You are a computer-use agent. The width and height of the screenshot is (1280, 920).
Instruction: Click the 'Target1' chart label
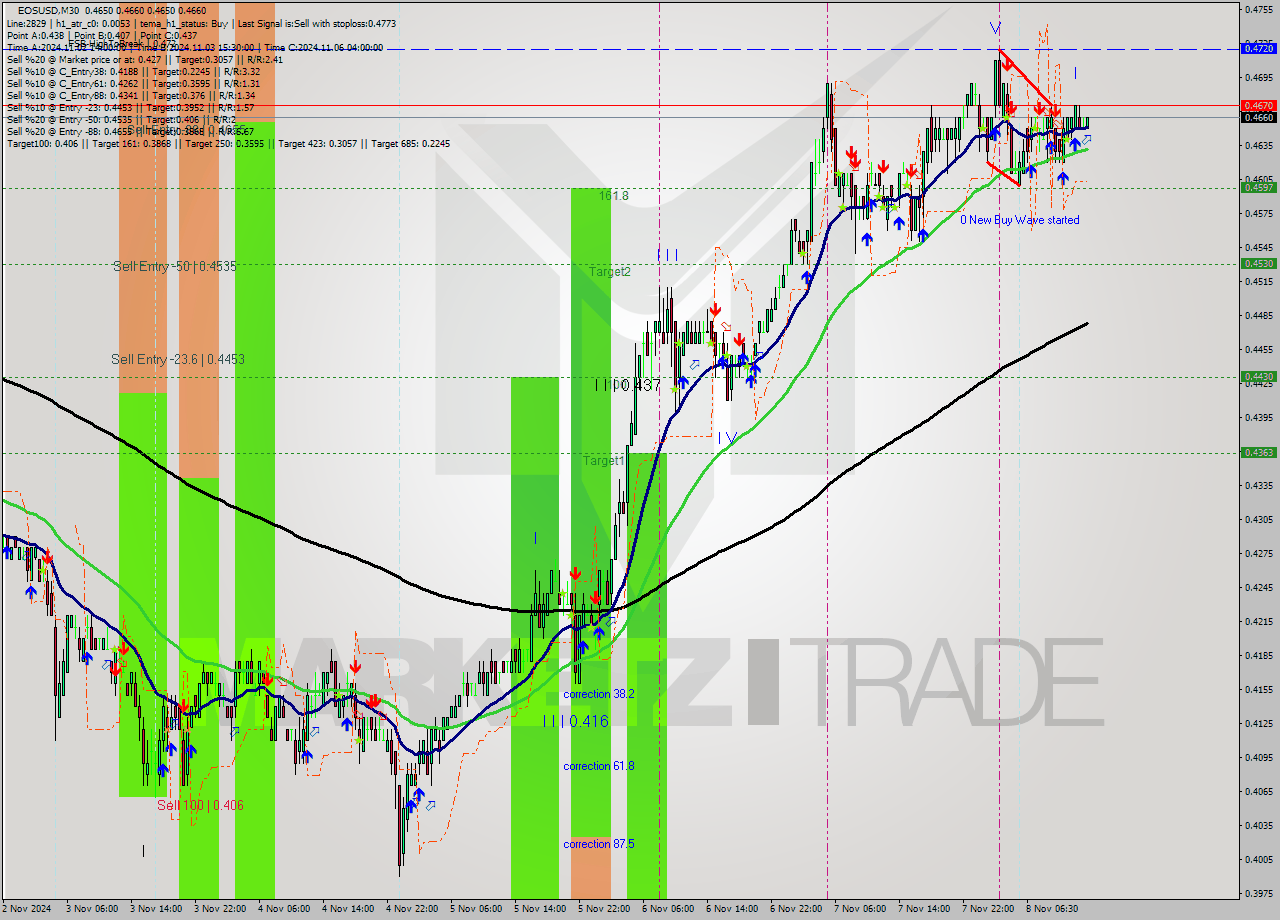click(604, 461)
